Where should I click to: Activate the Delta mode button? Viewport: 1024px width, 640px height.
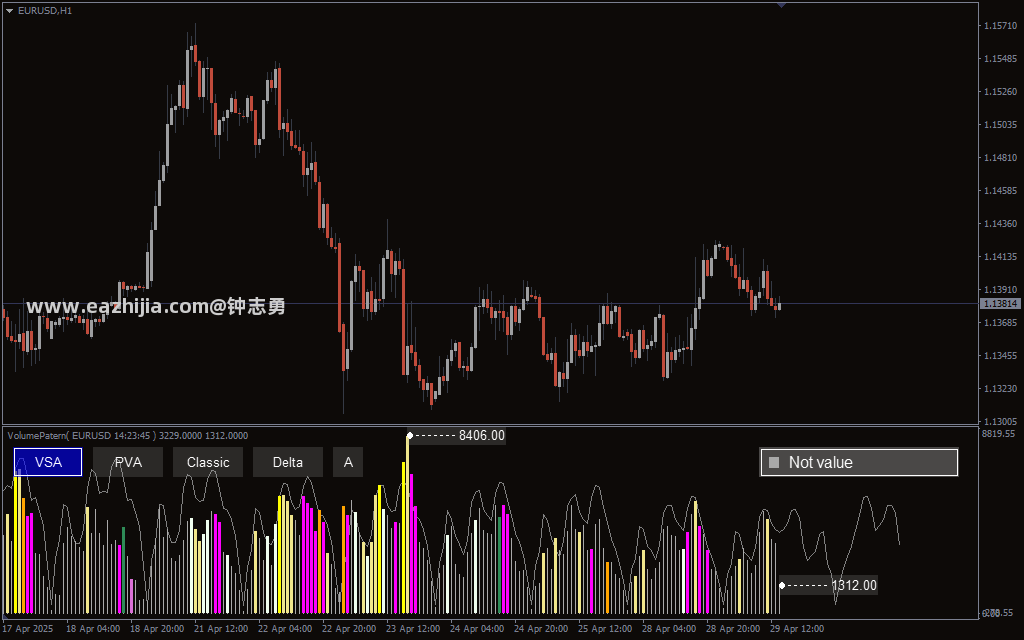click(288, 462)
